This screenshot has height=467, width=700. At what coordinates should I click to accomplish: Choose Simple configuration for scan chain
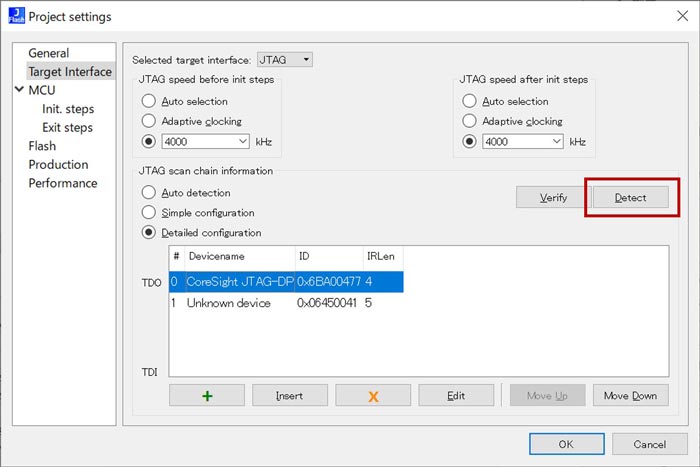click(x=148, y=213)
